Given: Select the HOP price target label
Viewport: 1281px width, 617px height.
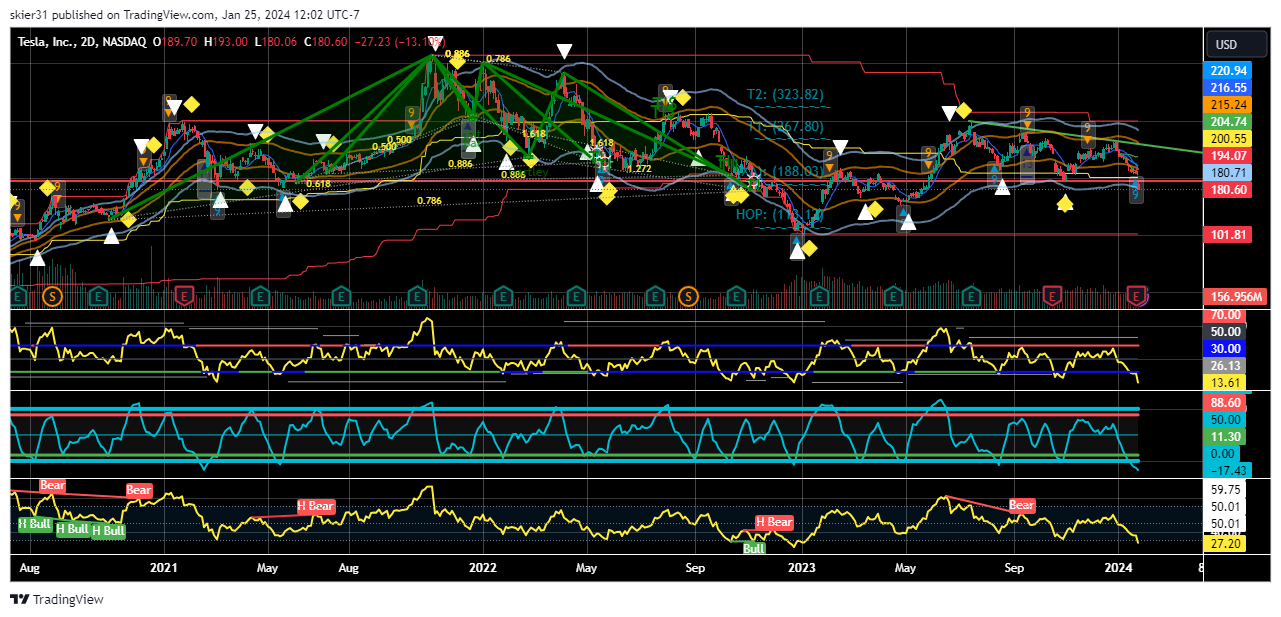Looking at the screenshot, I should tap(771, 214).
